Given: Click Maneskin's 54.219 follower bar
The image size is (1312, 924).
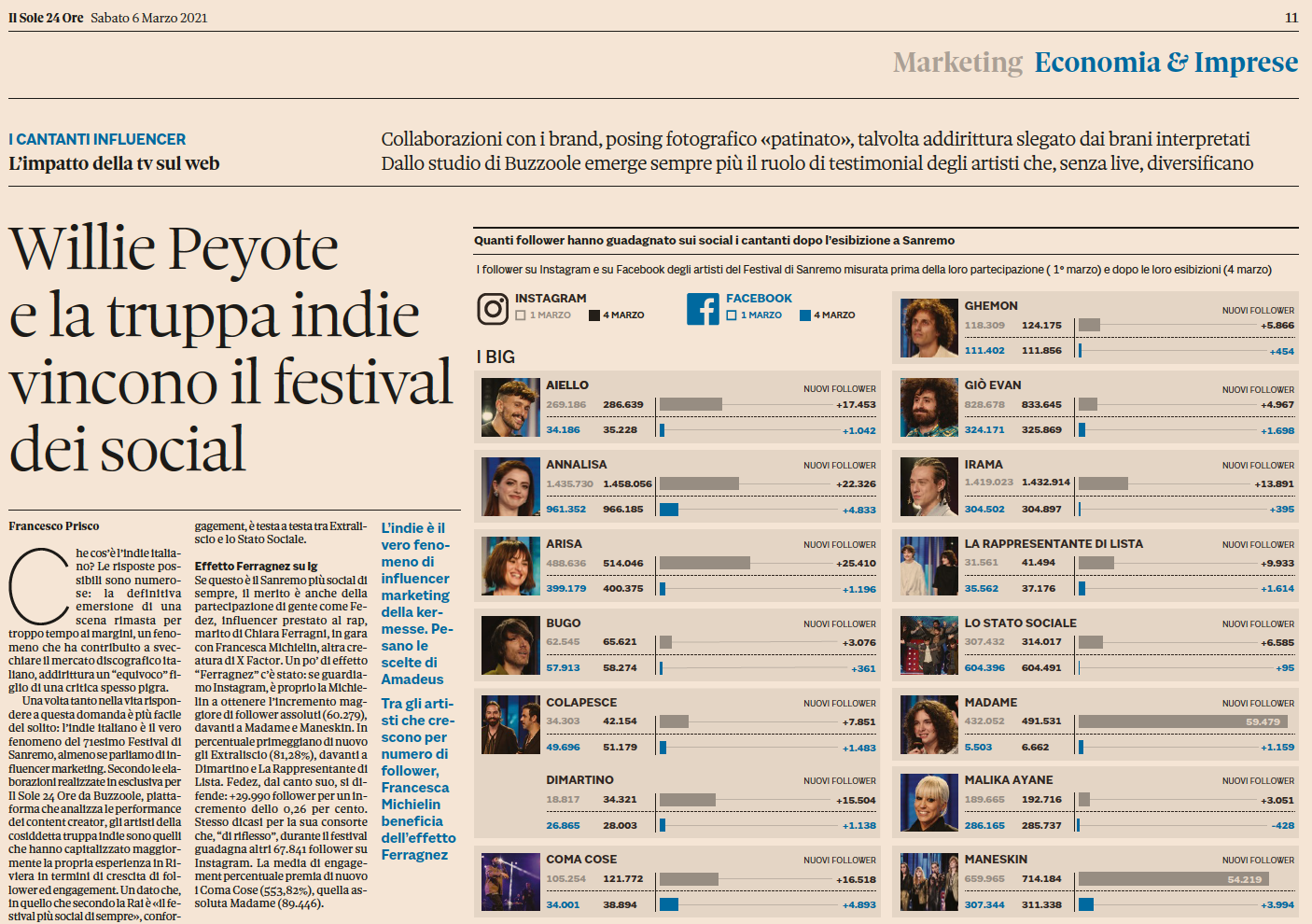Looking at the screenshot, I should [x=1173, y=879].
